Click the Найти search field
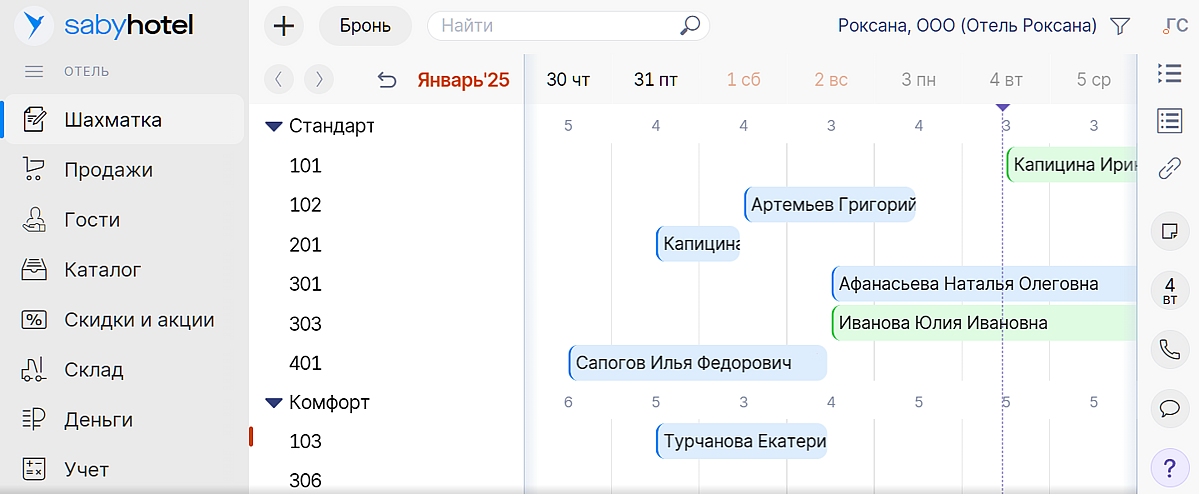 [555, 26]
